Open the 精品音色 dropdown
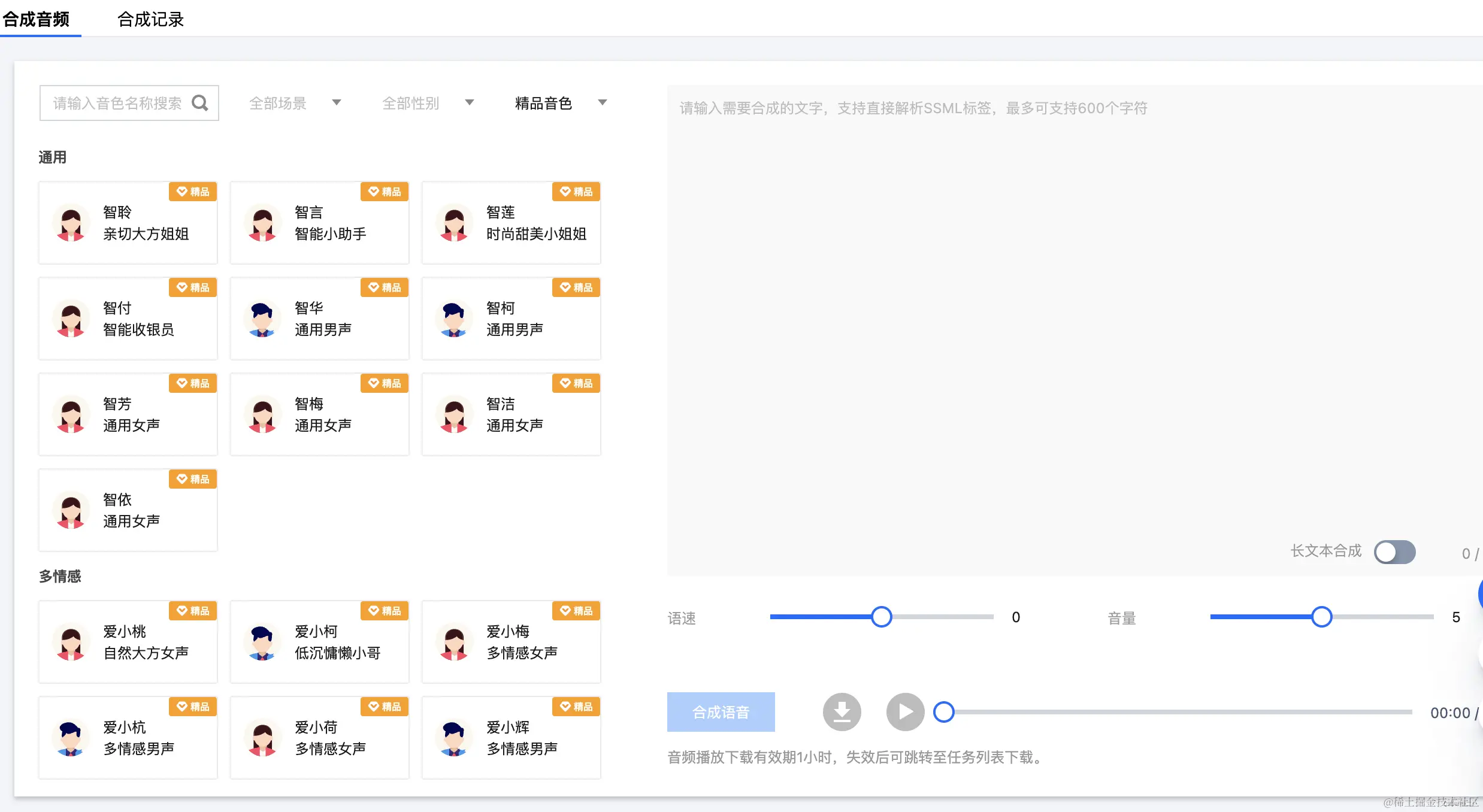1483x812 pixels. (x=561, y=103)
